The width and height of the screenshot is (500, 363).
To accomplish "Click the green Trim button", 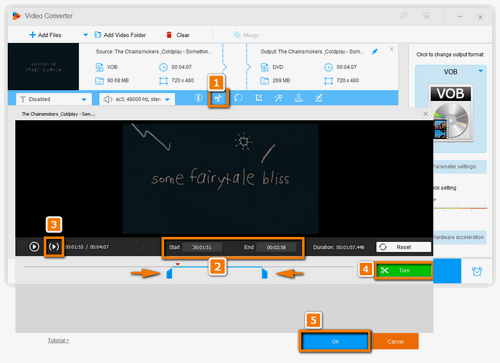I will [404, 270].
